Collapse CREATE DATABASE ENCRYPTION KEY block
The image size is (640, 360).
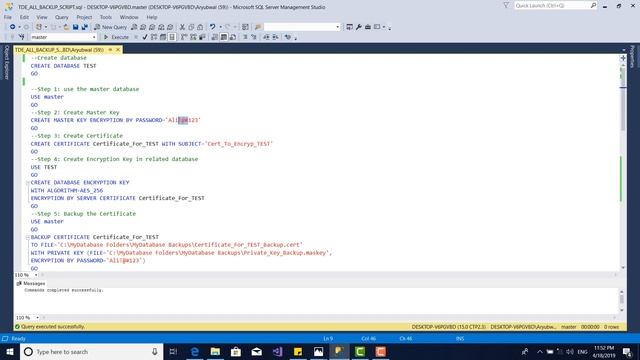(28, 182)
